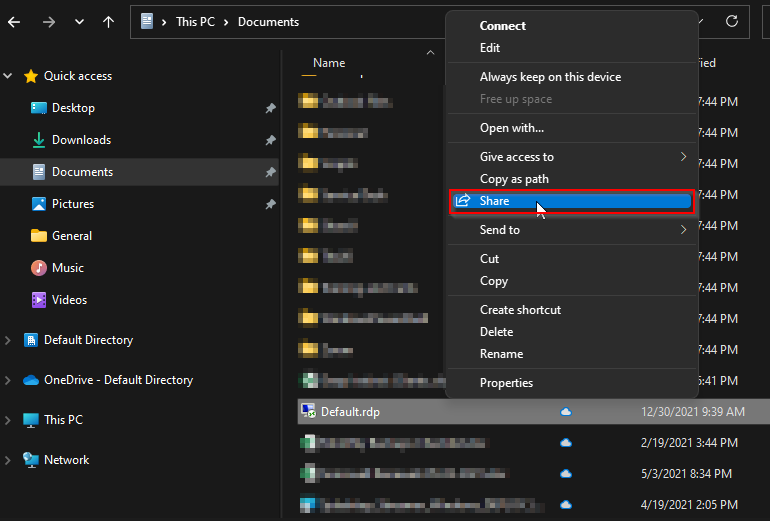Click cloud status icon for Default.rdp

pos(566,411)
